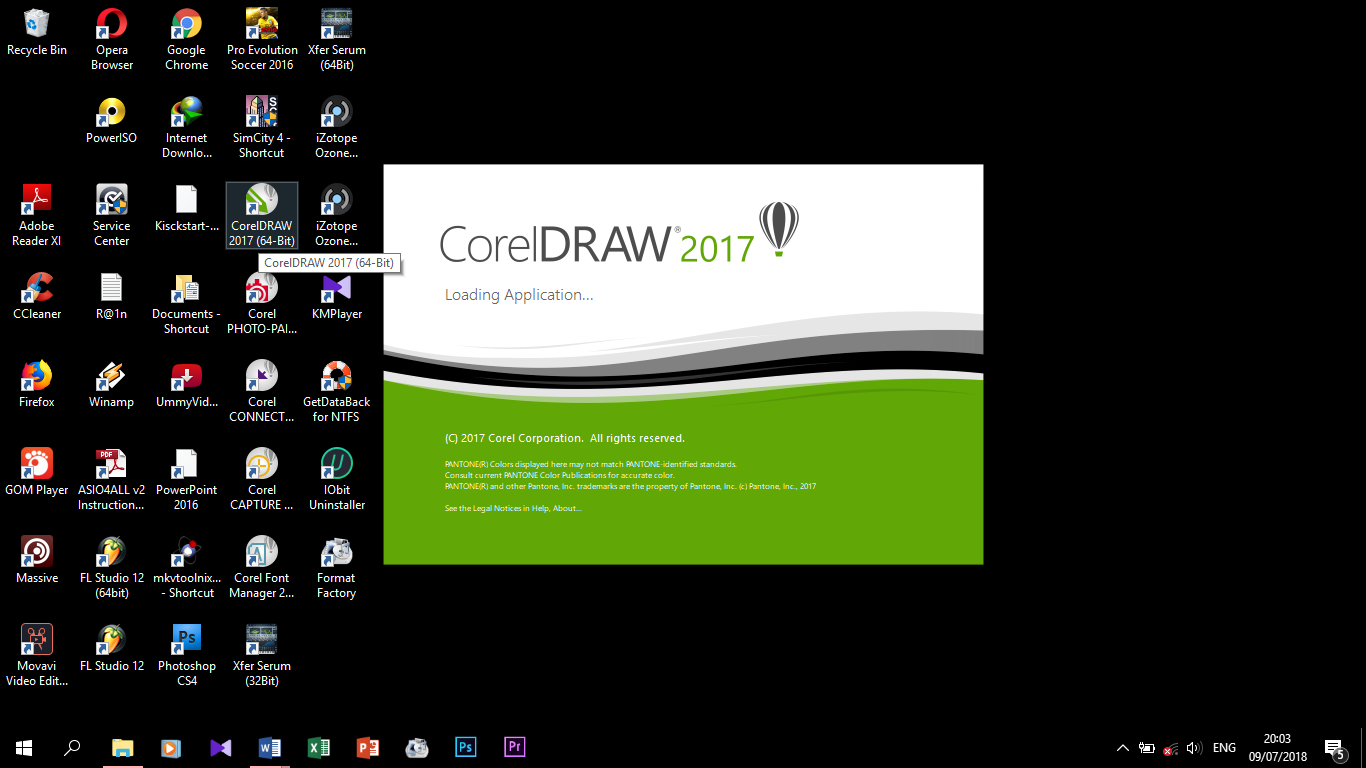This screenshot has height=768, width=1366.
Task: Select the FL Studio 12 (64bit) shortcut
Action: (112, 568)
